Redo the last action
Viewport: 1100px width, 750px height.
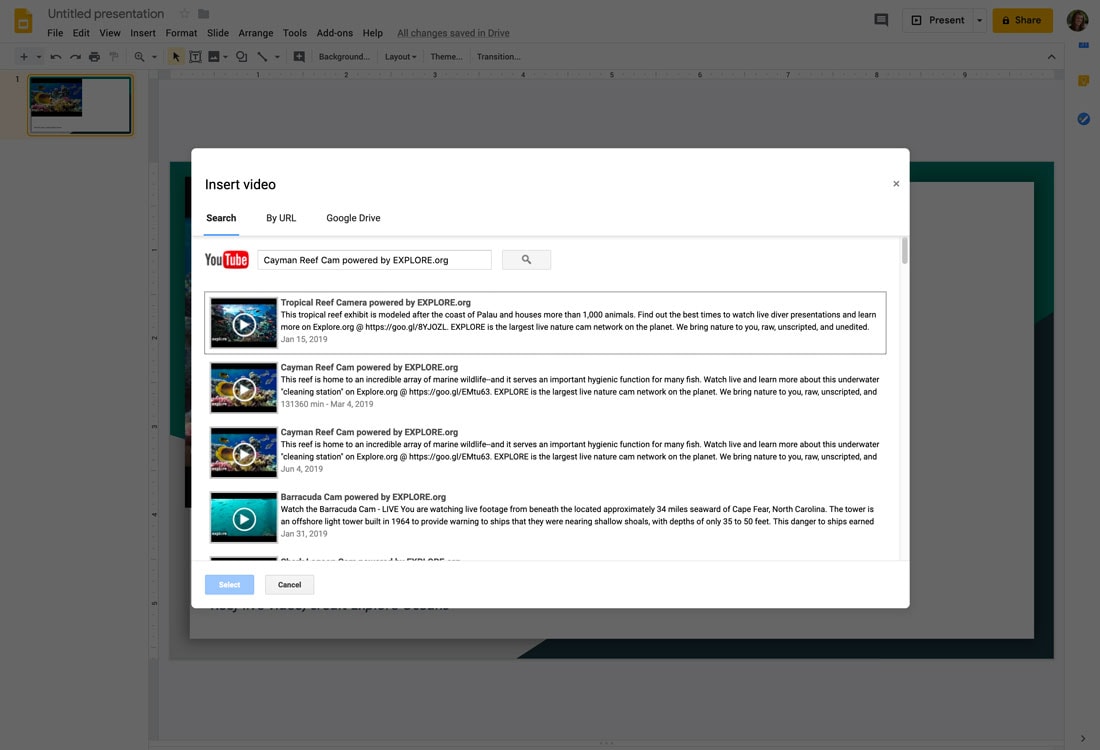click(74, 57)
